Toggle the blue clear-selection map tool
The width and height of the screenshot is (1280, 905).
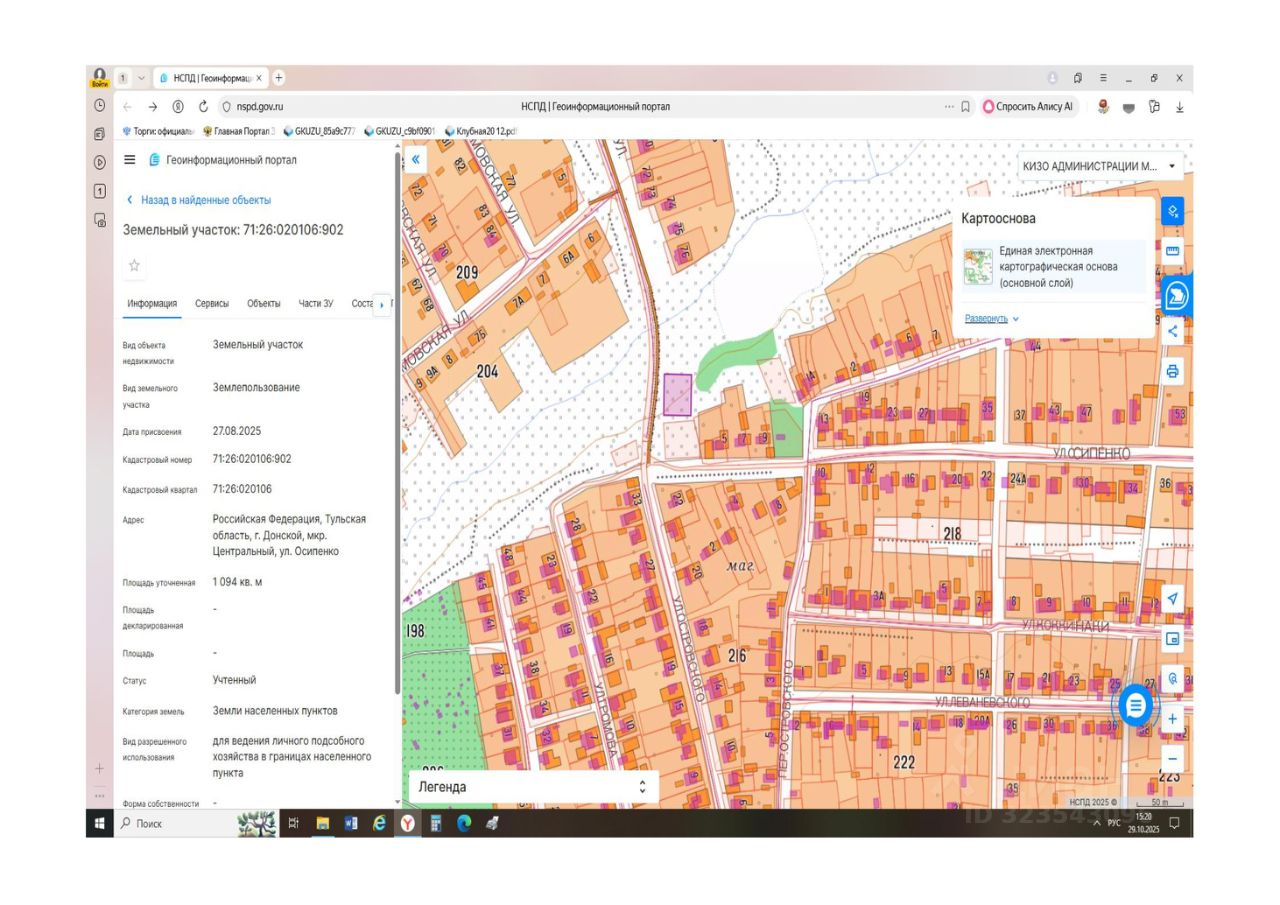coord(1173,211)
